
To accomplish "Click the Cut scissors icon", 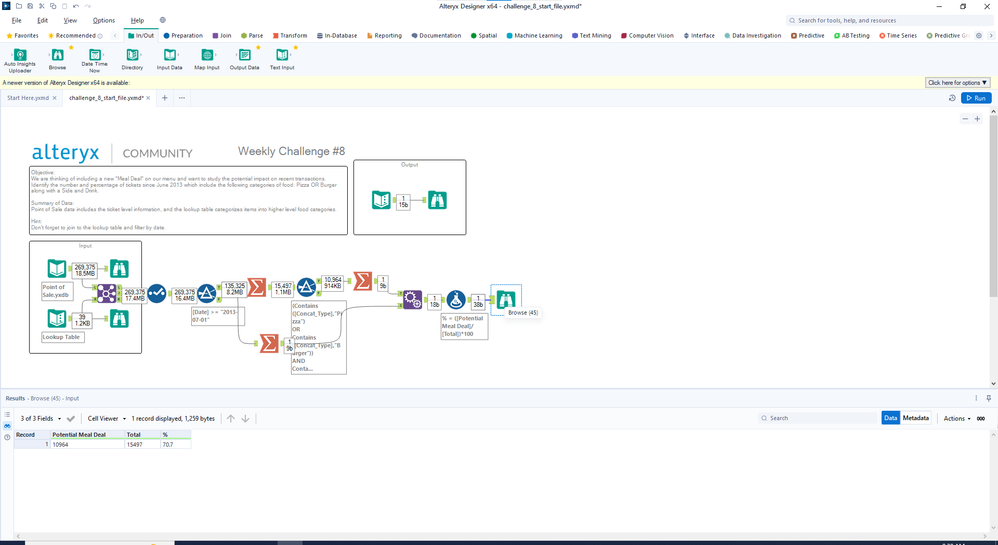I will [x=42, y=6].
